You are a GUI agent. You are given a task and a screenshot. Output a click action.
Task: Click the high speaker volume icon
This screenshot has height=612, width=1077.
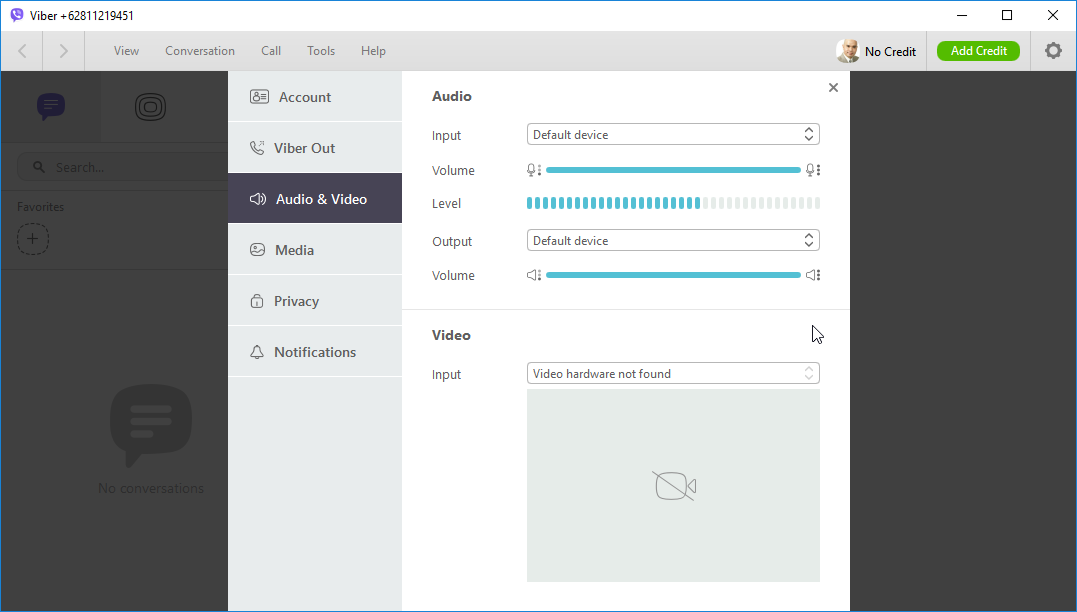coord(813,275)
